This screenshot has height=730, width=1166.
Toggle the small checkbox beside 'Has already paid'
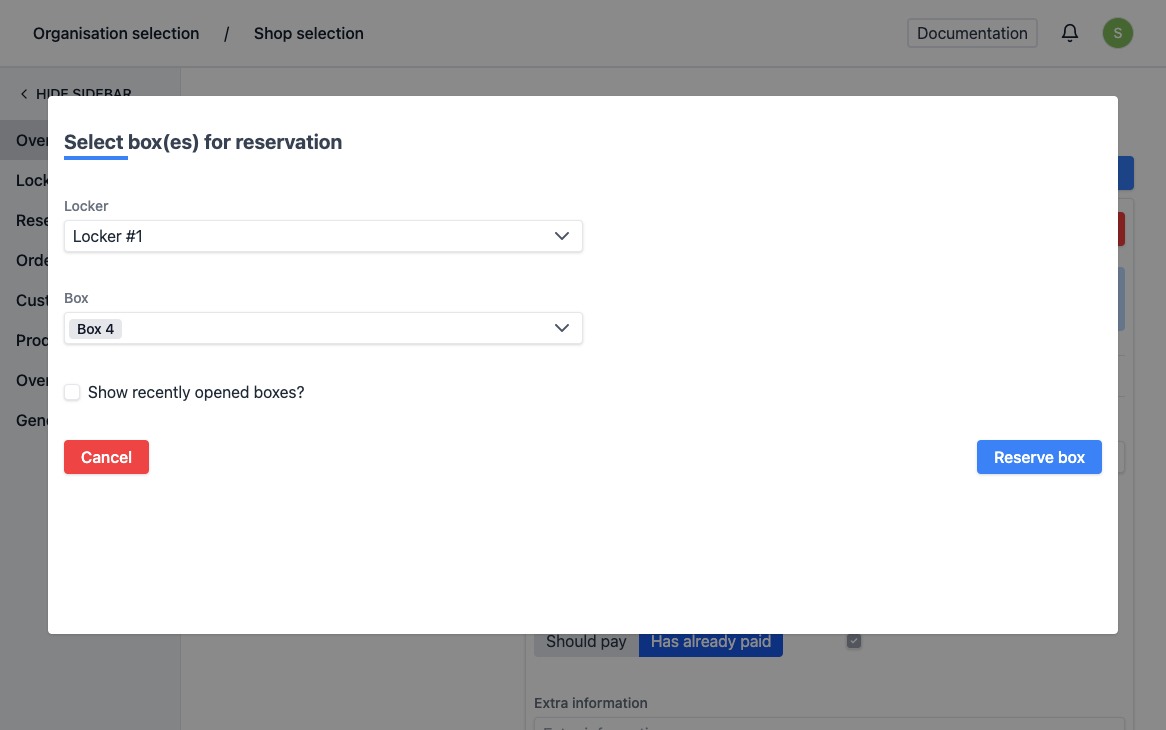point(853,641)
